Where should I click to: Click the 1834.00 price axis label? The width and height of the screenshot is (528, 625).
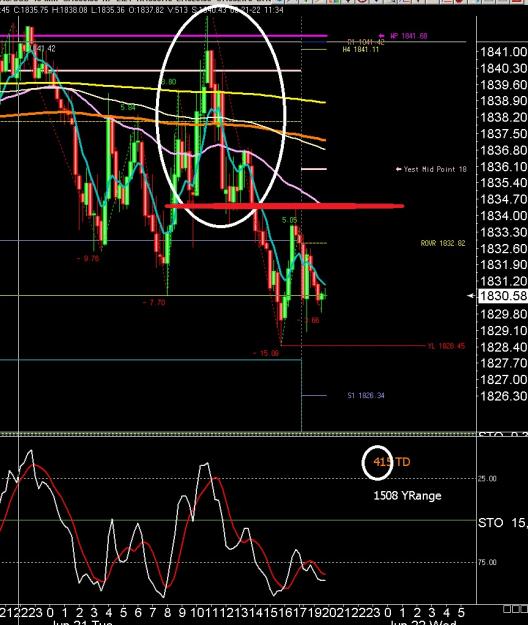pos(504,216)
